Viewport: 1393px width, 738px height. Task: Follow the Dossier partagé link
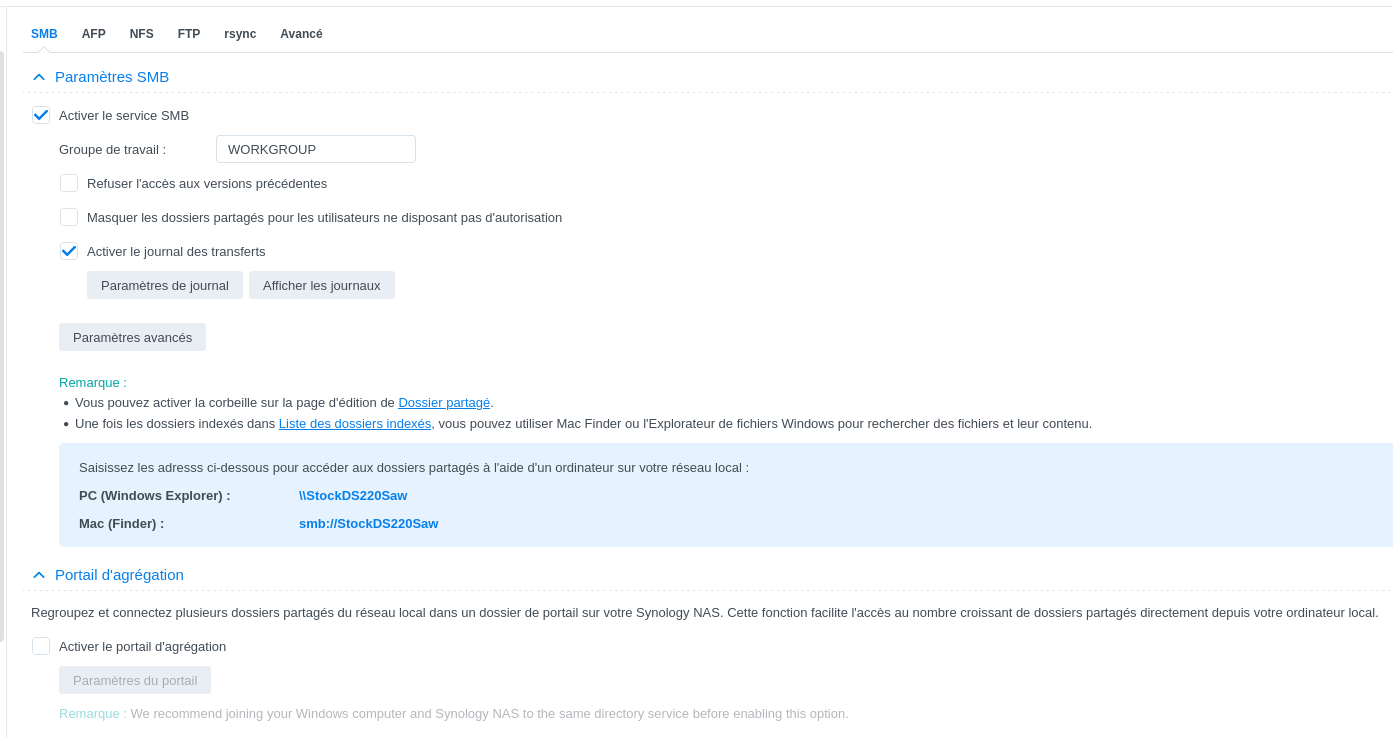[444, 403]
